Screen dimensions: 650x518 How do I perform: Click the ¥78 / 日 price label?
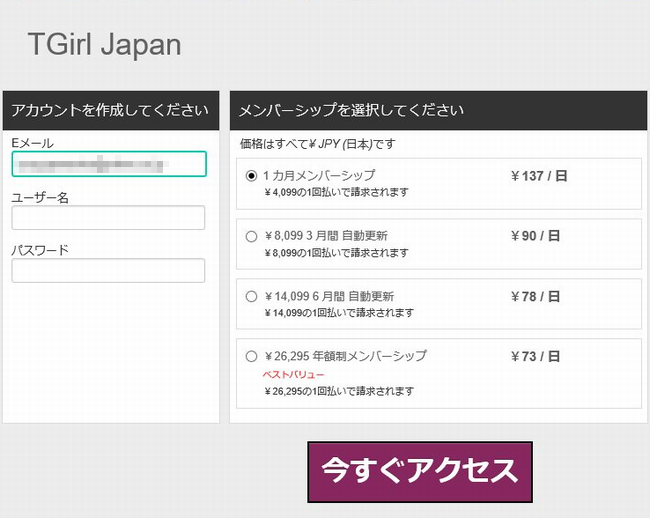click(x=535, y=296)
